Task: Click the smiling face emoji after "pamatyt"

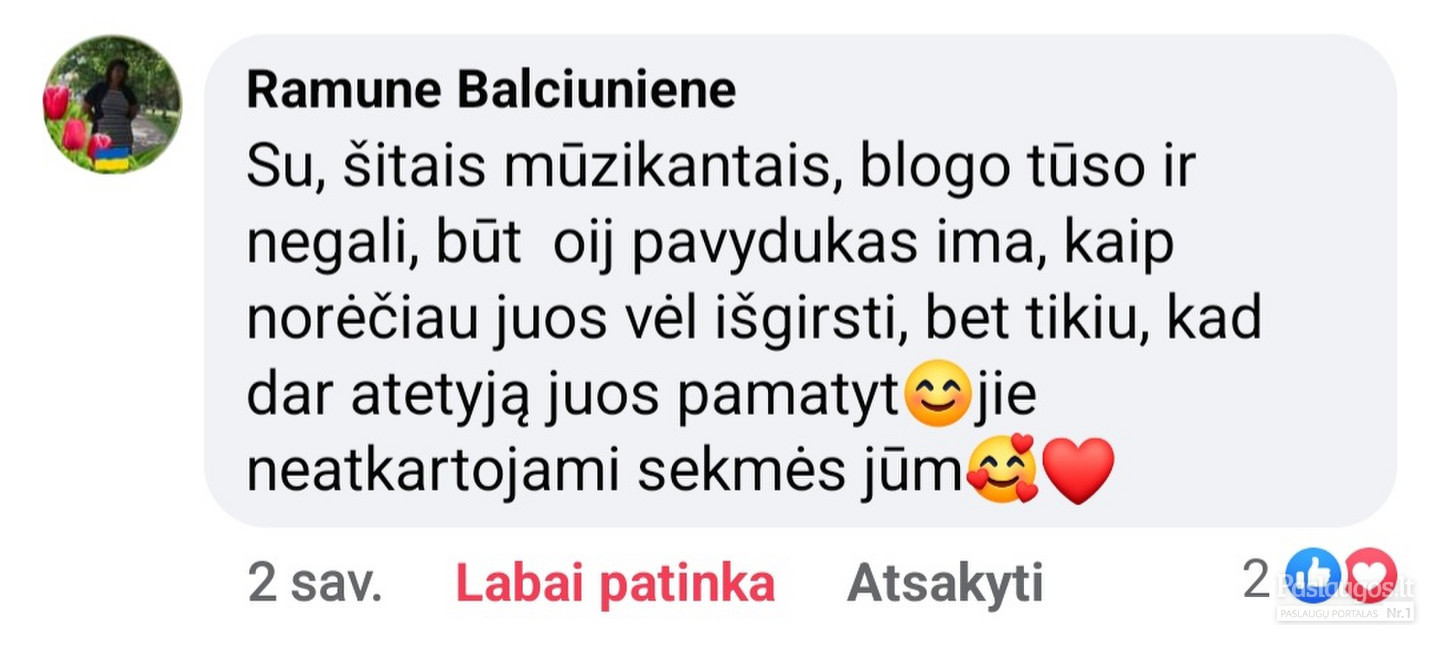Action: point(937,394)
